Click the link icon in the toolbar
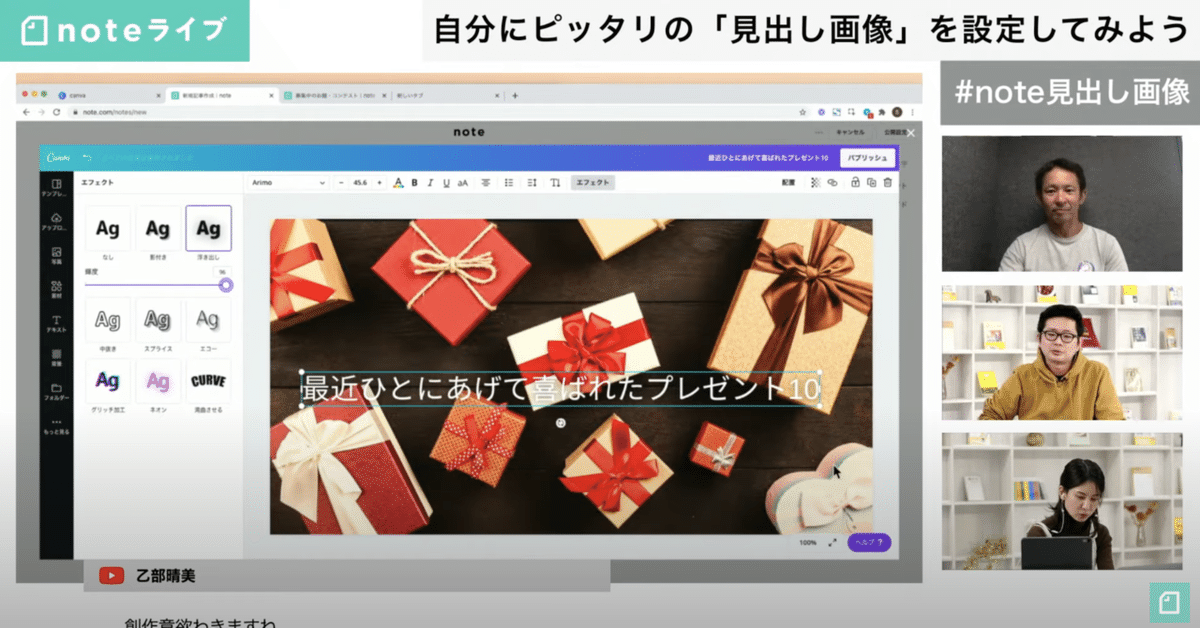This screenshot has height=628, width=1200. coord(832,183)
